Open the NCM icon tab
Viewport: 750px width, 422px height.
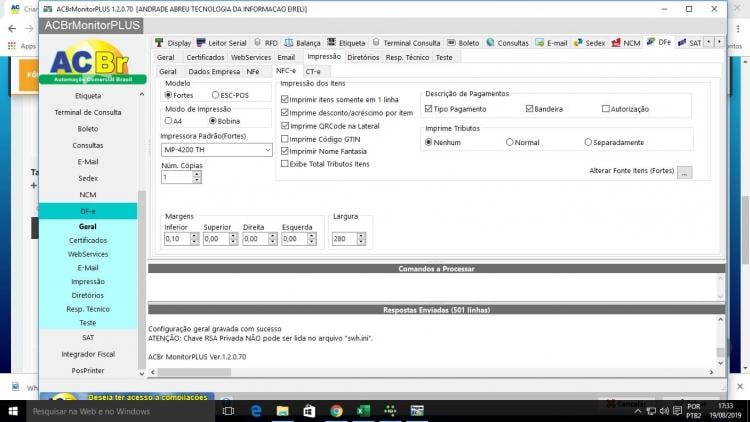(x=616, y=43)
